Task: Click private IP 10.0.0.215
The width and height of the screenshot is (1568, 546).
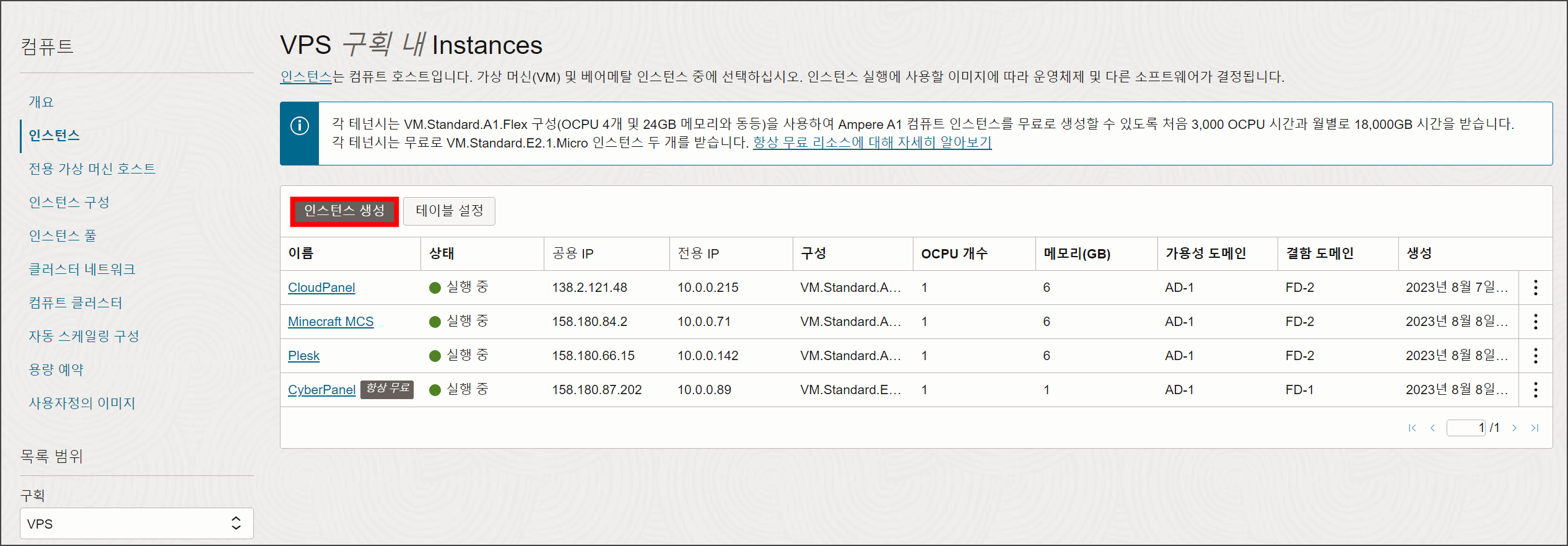Action: 708,288
